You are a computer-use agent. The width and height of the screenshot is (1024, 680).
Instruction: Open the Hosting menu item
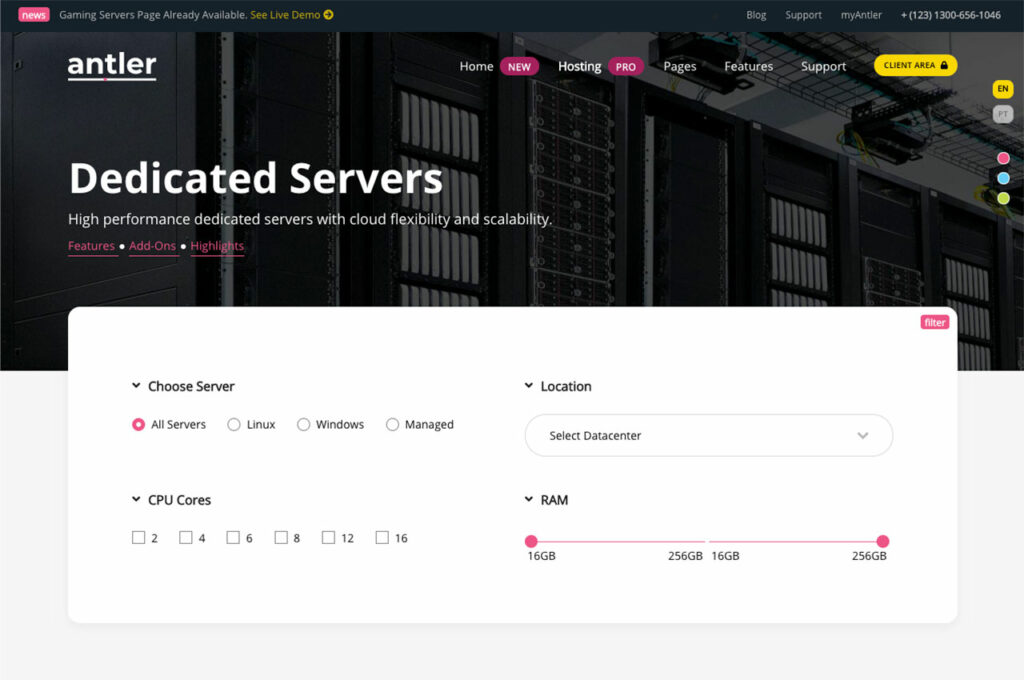tap(579, 67)
